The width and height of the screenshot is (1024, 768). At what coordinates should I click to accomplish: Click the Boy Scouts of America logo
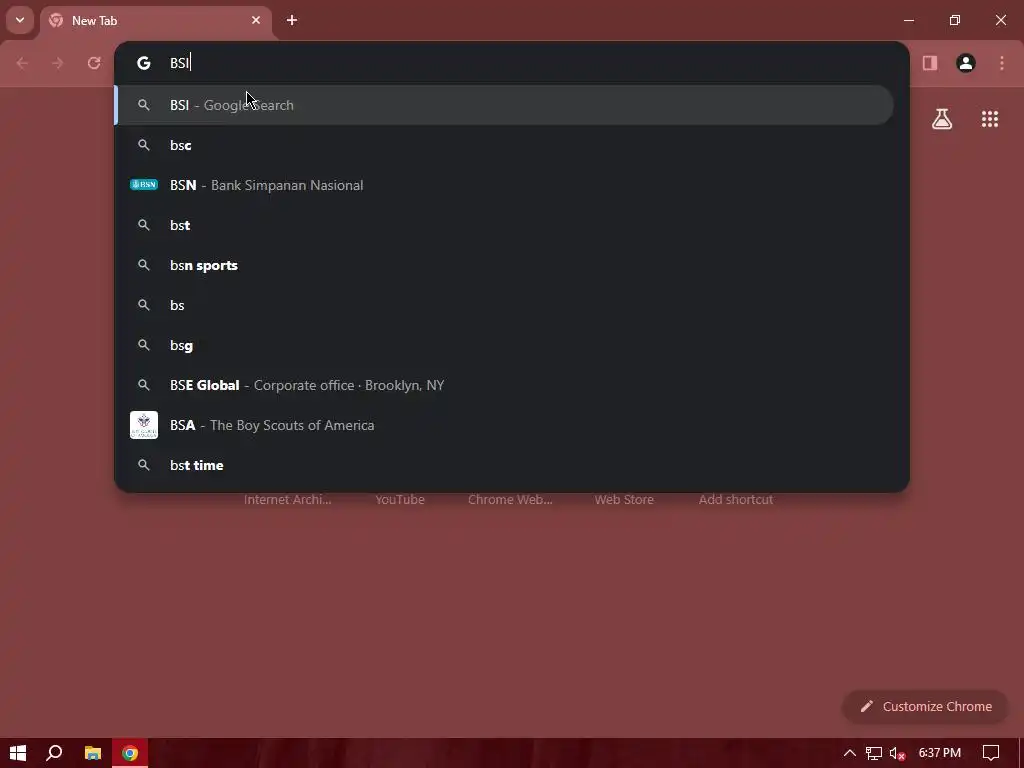[144, 425]
